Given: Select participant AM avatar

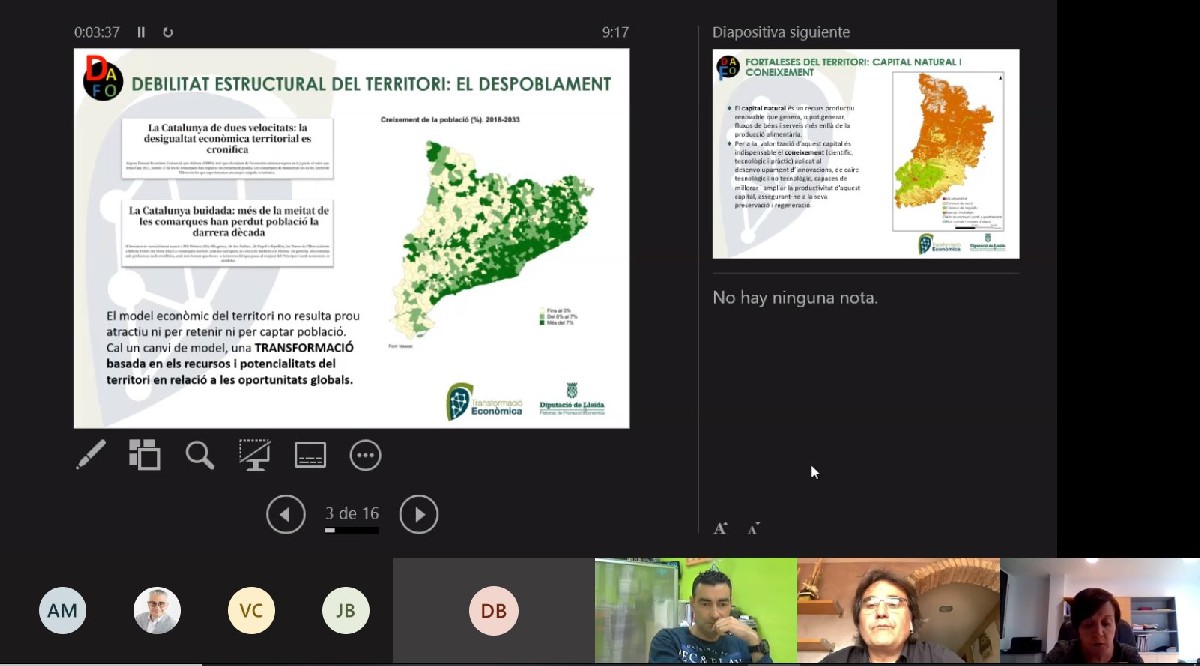Looking at the screenshot, I should point(62,611).
